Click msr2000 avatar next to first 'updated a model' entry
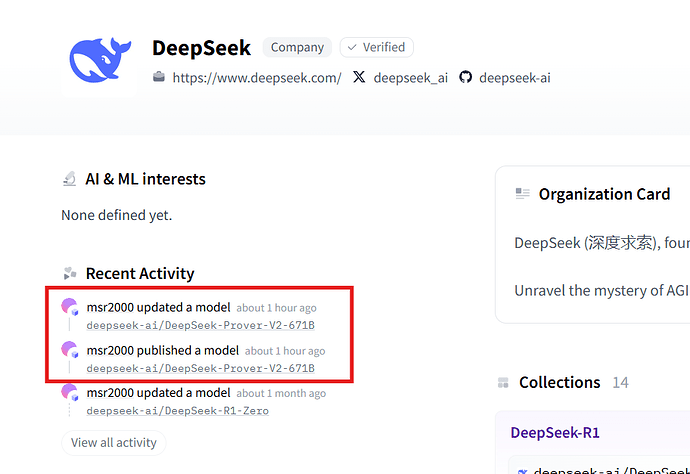The image size is (690, 474). (x=70, y=306)
